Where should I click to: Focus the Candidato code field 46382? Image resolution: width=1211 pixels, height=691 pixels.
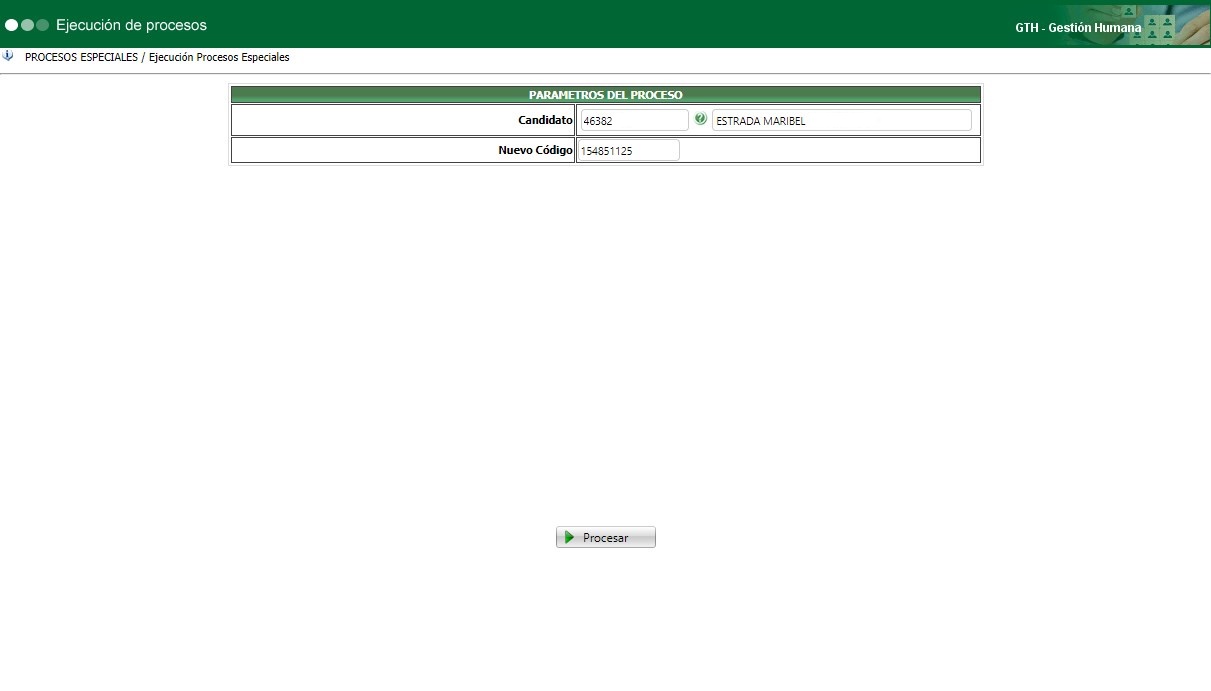pyautogui.click(x=634, y=120)
